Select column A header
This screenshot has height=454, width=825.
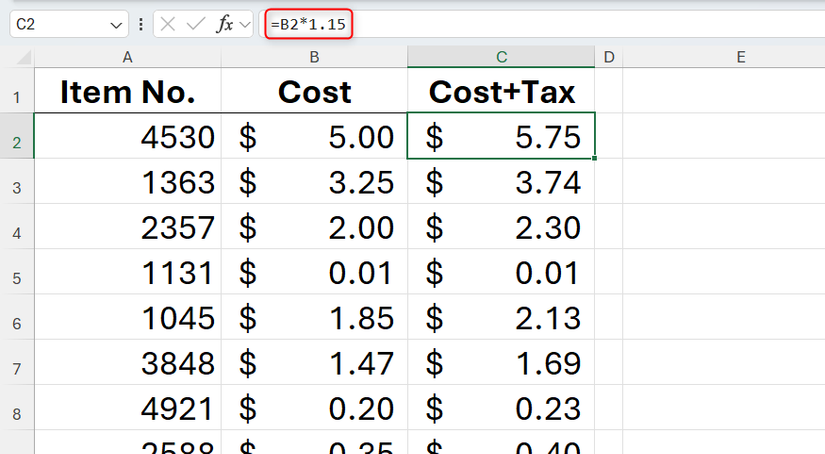[127, 57]
